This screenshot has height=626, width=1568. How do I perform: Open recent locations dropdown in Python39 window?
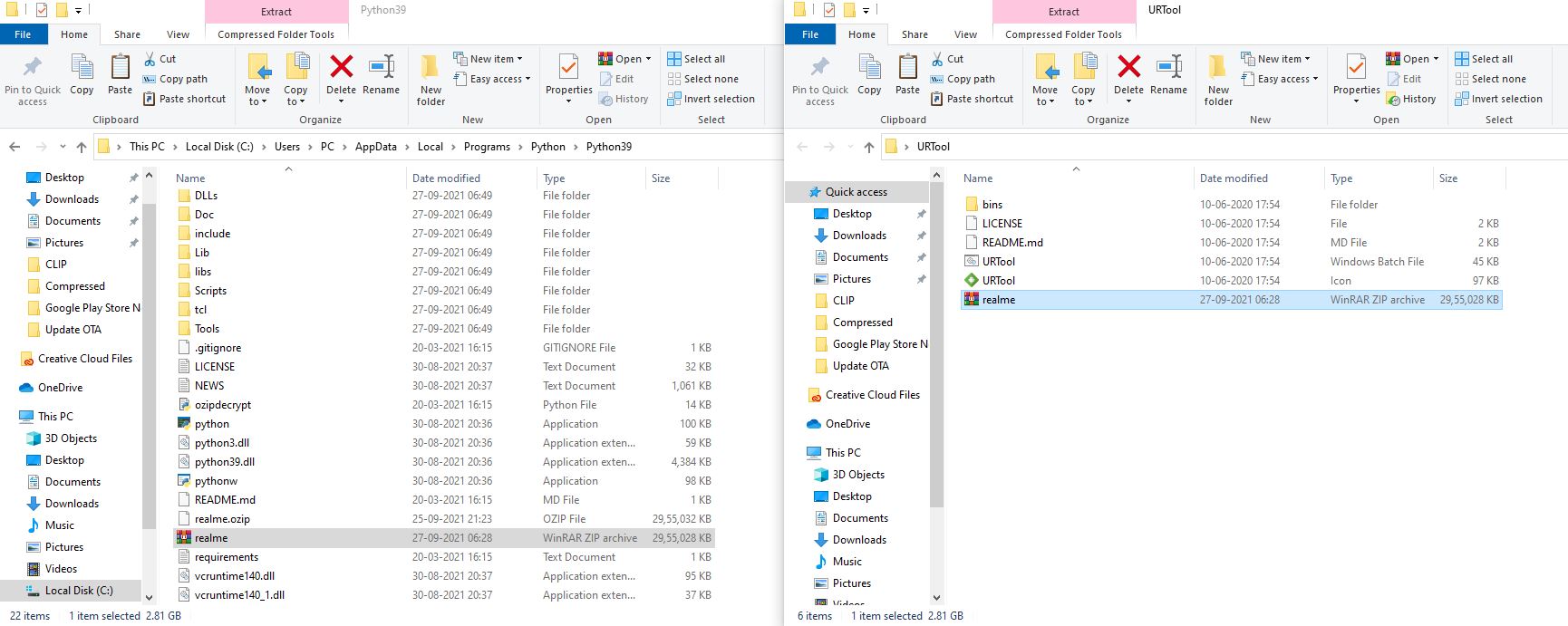click(x=63, y=147)
